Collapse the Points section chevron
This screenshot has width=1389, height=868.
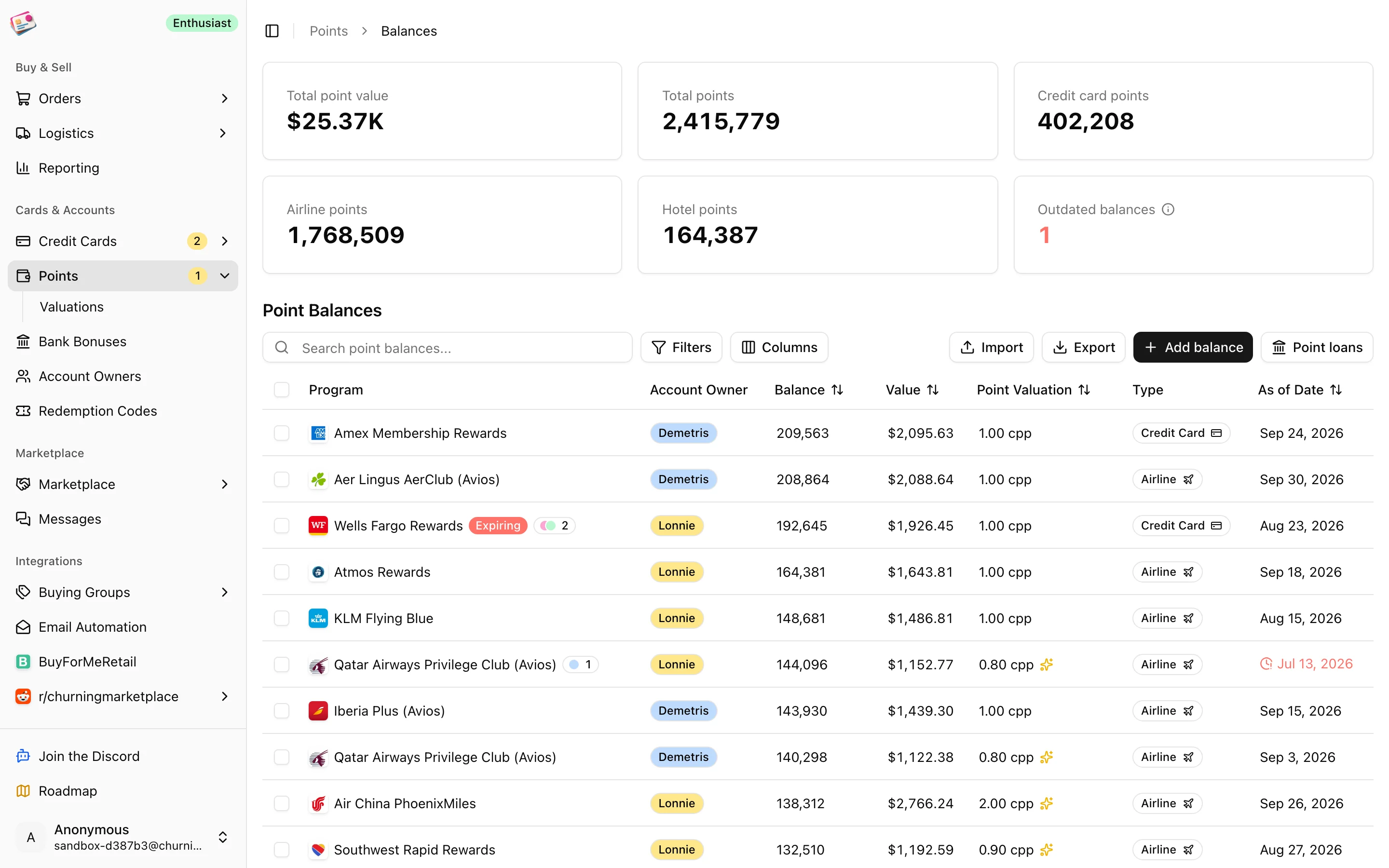click(x=224, y=275)
